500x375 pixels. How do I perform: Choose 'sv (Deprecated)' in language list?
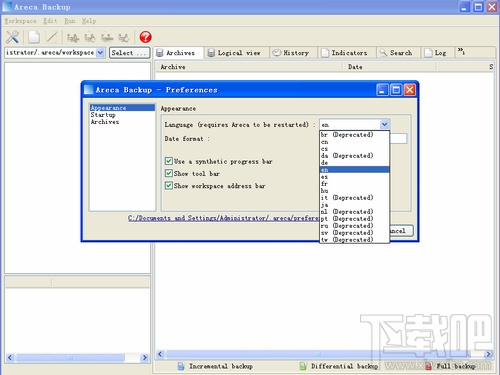[354, 233]
